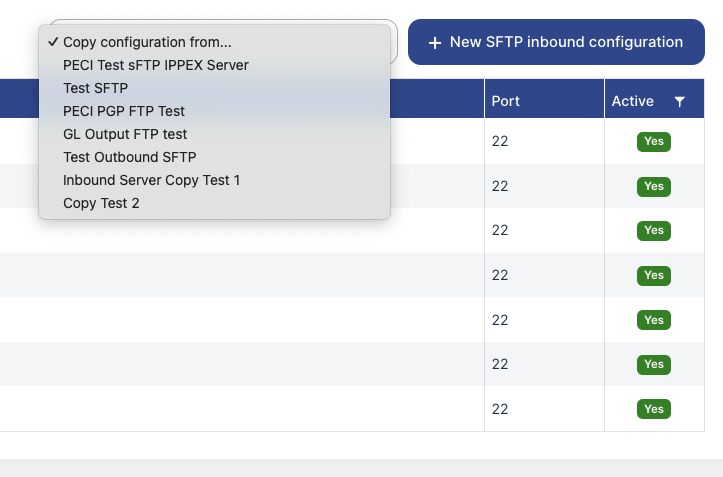Select 'Test SFTP' from the dropdown list

(95, 88)
